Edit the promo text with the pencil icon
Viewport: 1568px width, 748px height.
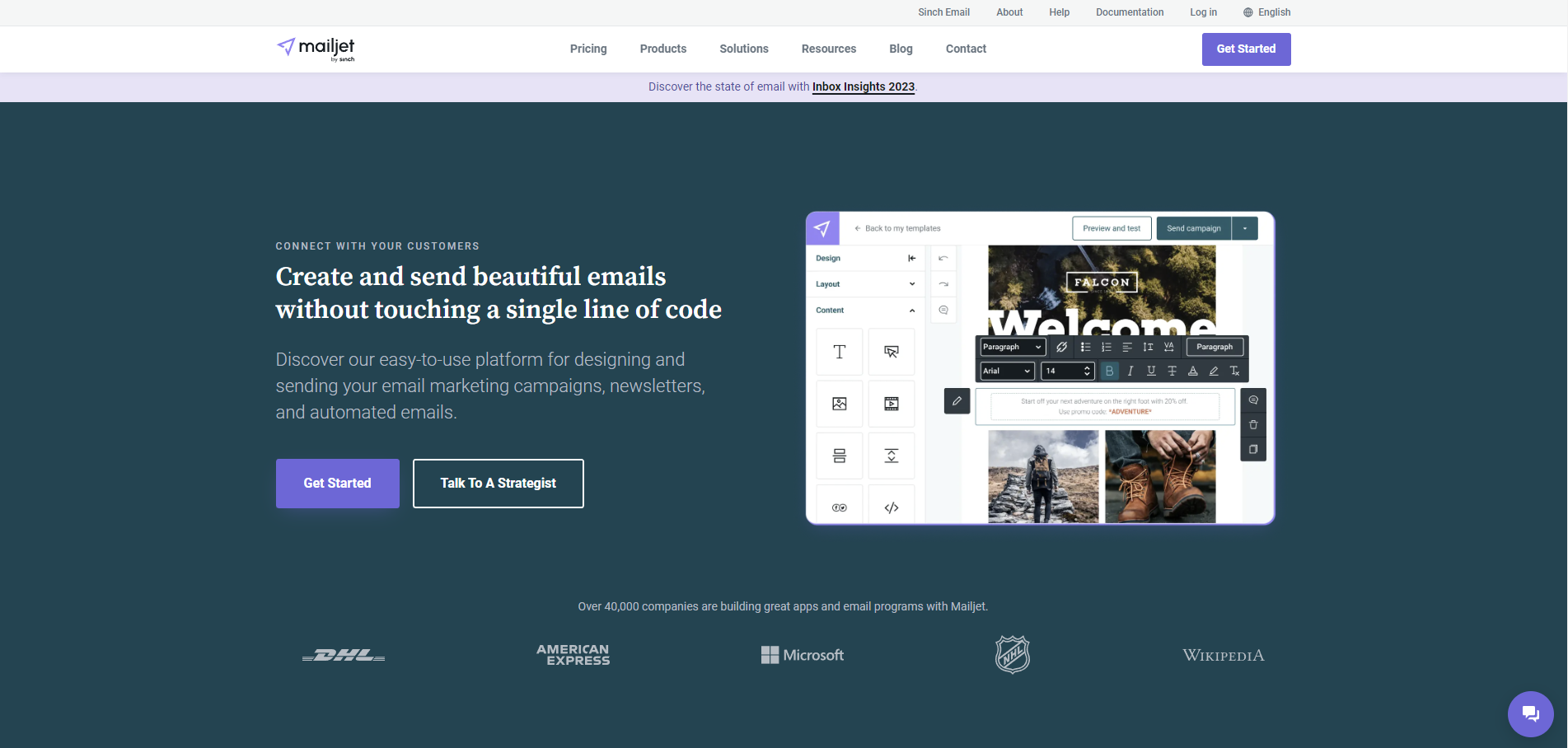pyautogui.click(x=957, y=401)
